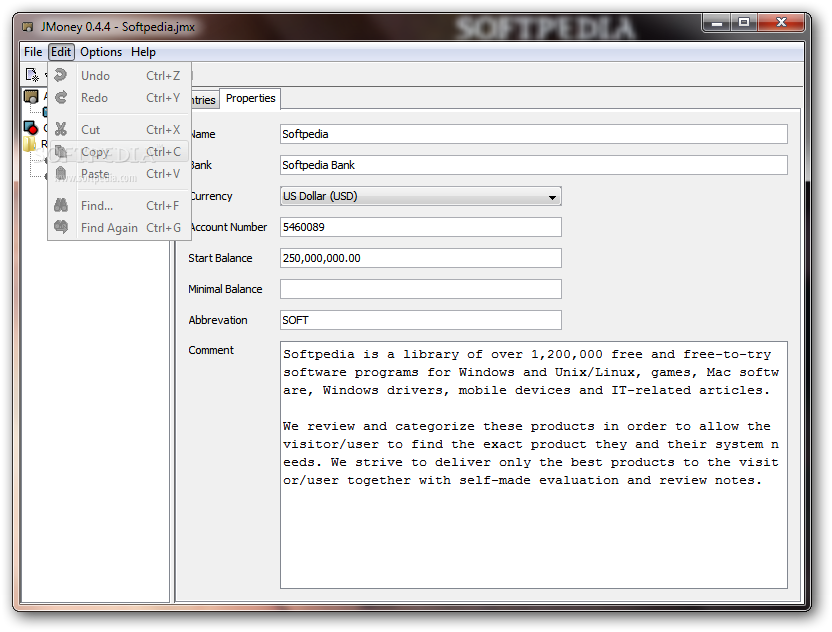Choose Undo from the Edit menu

pos(119,76)
